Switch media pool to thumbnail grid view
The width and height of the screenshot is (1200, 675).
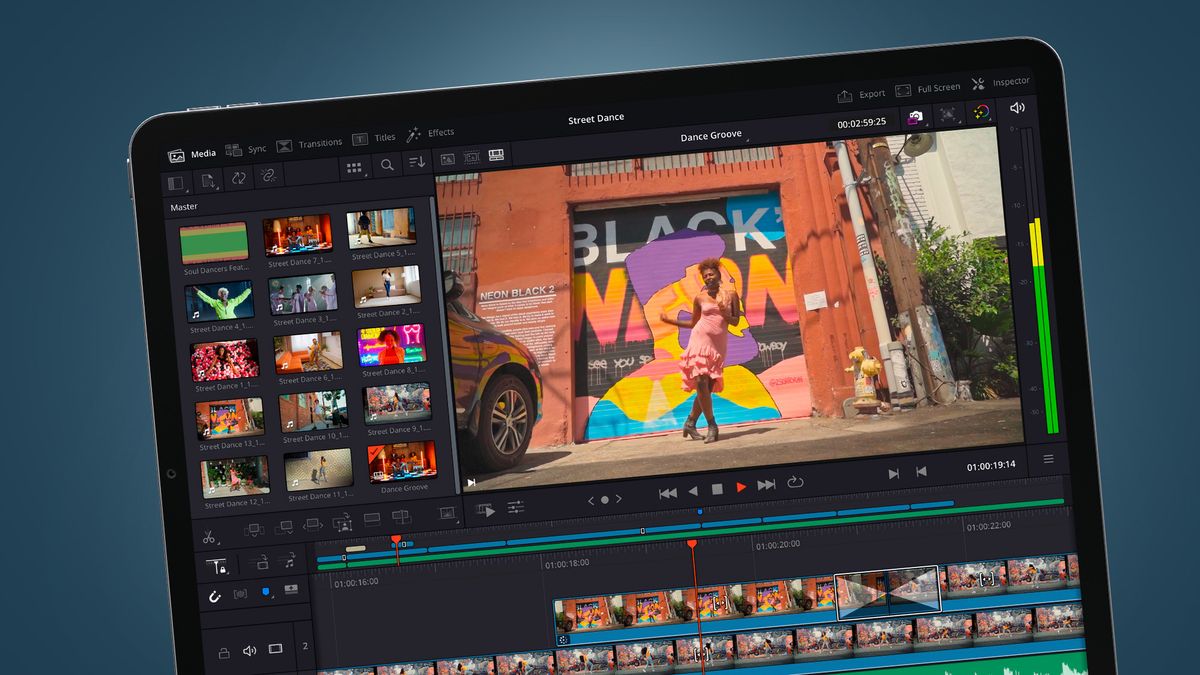(x=354, y=165)
